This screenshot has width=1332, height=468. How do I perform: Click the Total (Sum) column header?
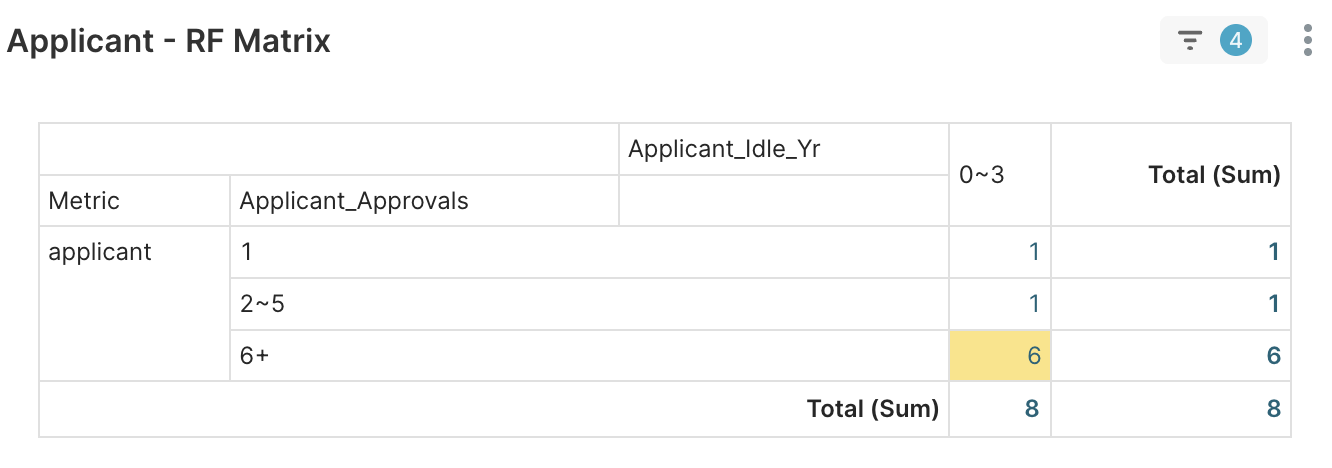pyautogui.click(x=1214, y=175)
